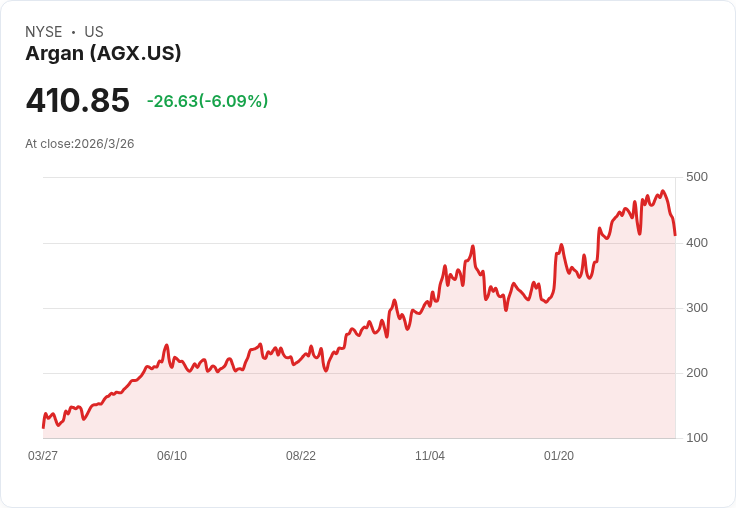Click the -26.63(-6.09%) price change
The image size is (736, 508).
(x=207, y=101)
